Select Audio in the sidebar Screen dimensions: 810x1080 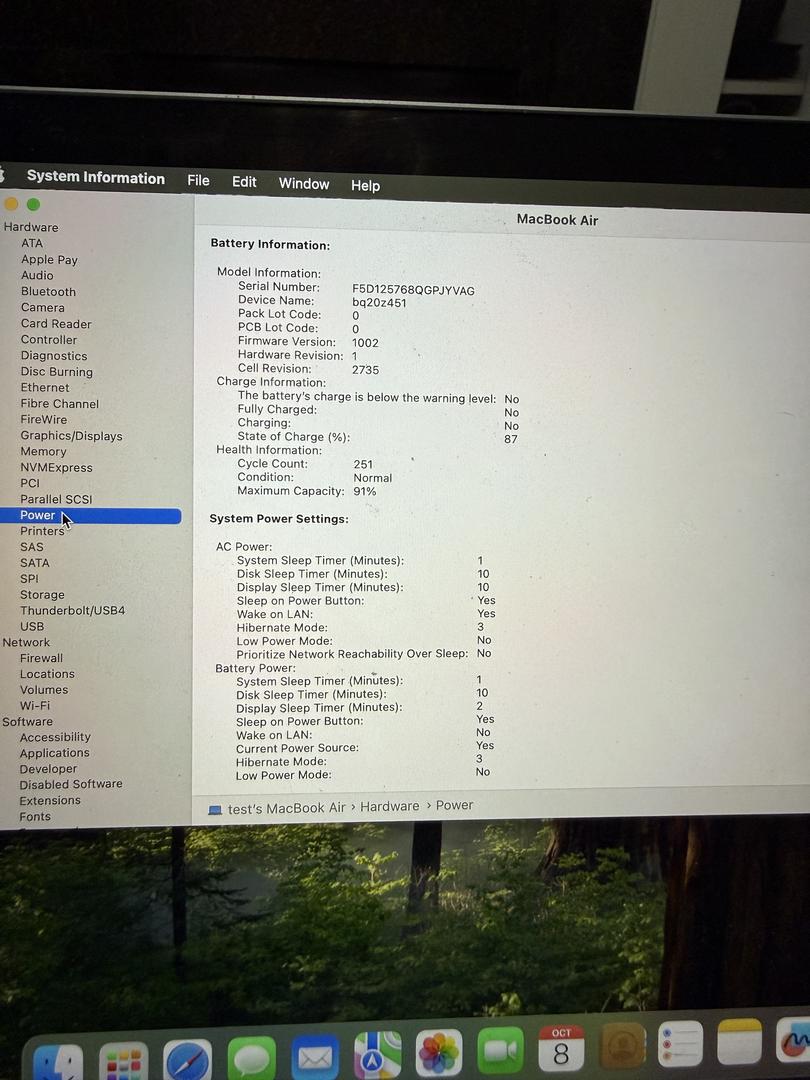[x=37, y=276]
